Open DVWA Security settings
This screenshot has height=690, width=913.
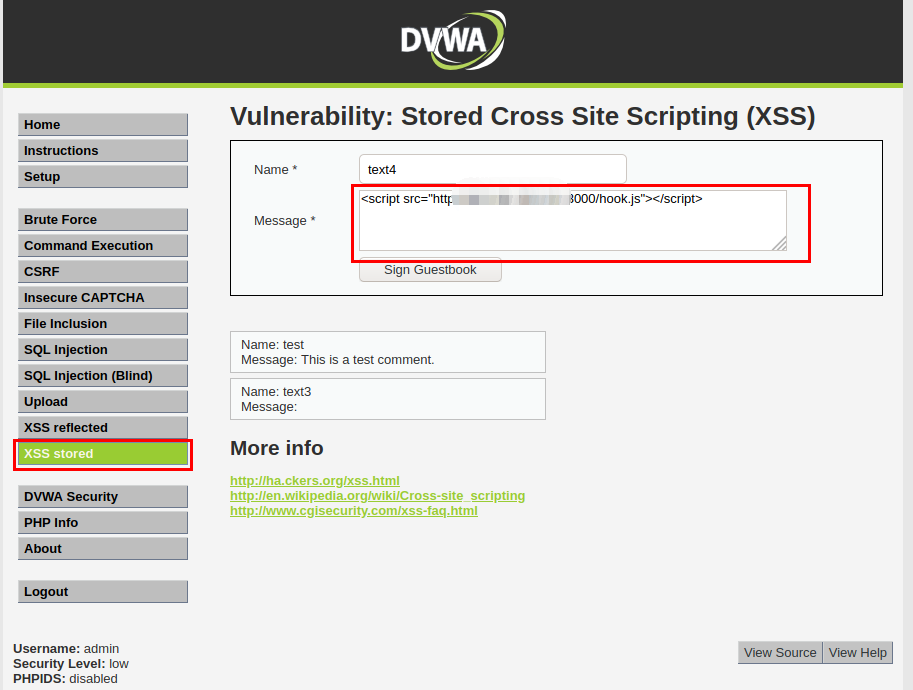(102, 497)
